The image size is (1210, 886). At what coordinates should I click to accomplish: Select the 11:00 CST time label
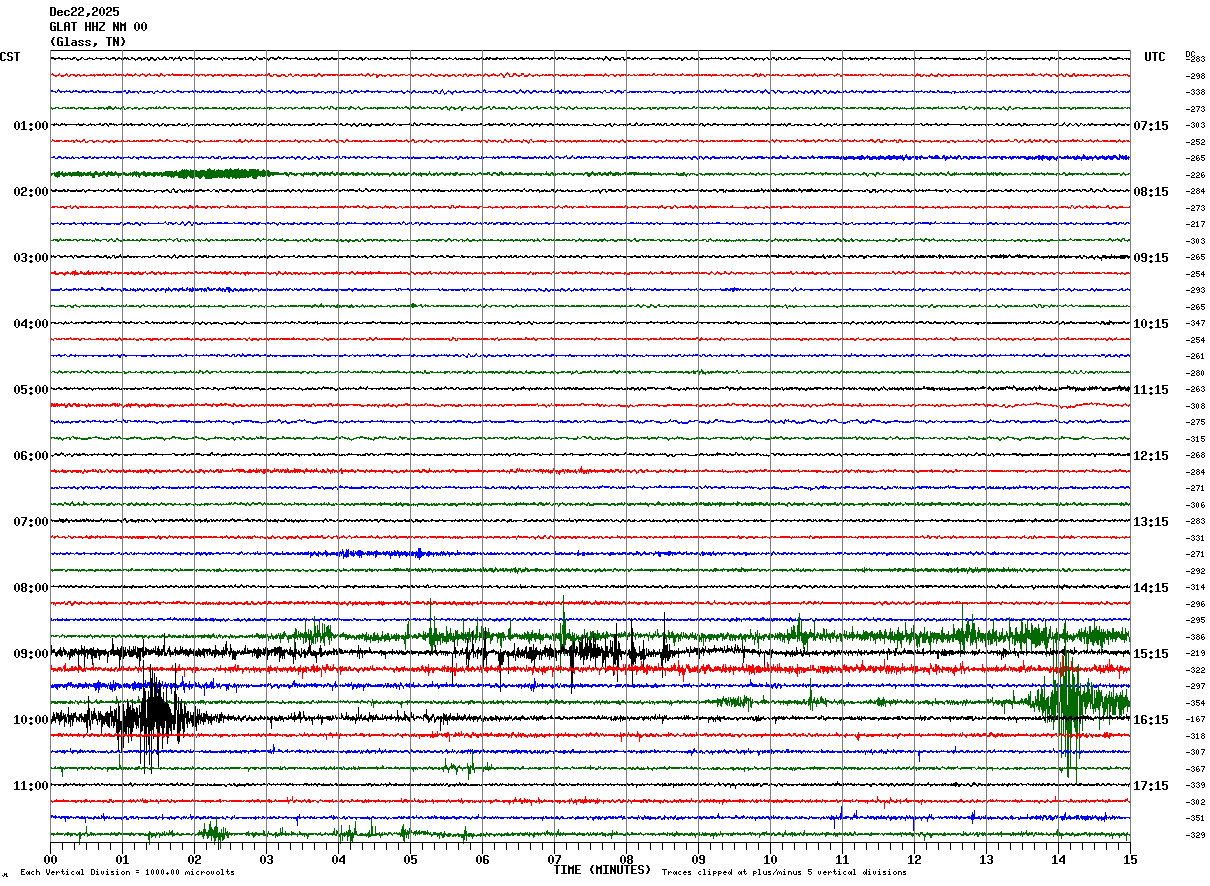click(31, 786)
